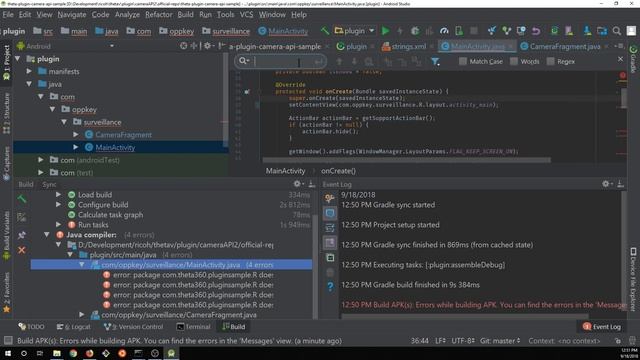Expand the manifests folder
This screenshot has height=360, width=640.
pos(29,71)
